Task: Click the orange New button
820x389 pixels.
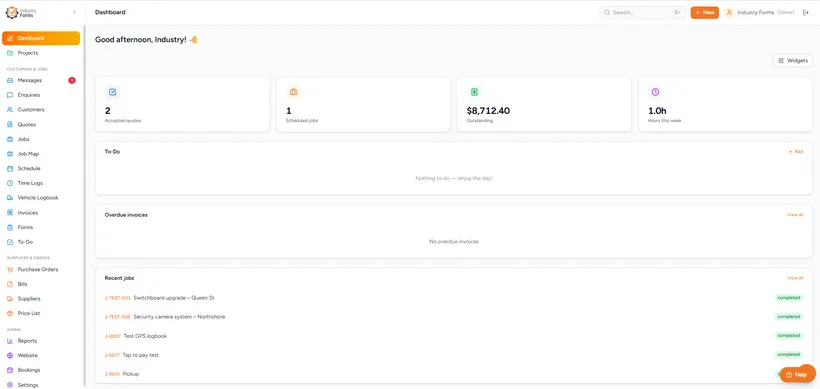Action: (x=704, y=13)
